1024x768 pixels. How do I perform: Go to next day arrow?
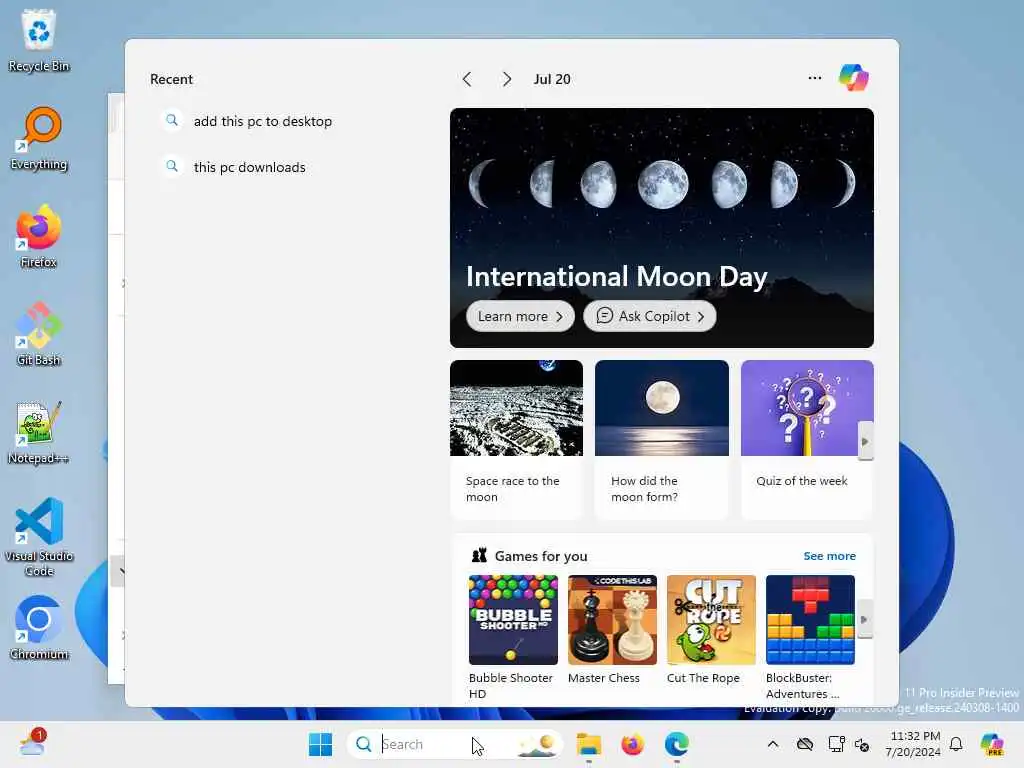(x=506, y=79)
